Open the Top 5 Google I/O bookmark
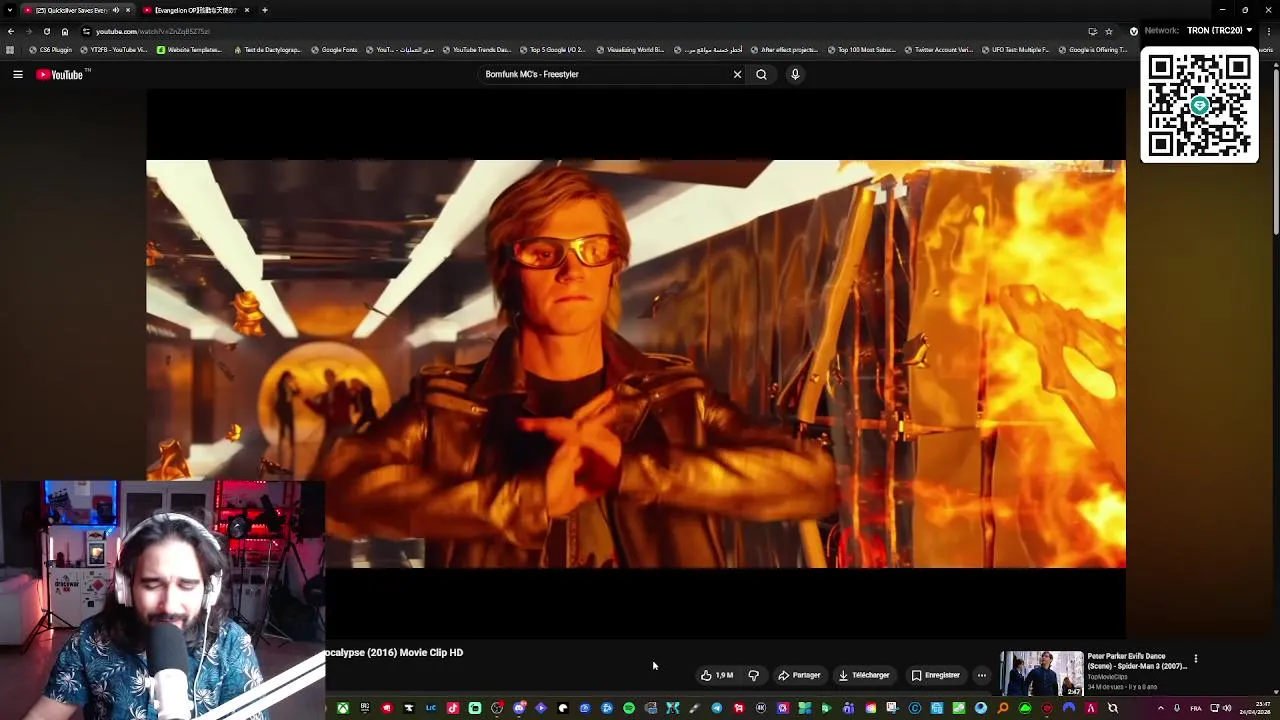Screen dimensions: 1280x720 point(552,50)
